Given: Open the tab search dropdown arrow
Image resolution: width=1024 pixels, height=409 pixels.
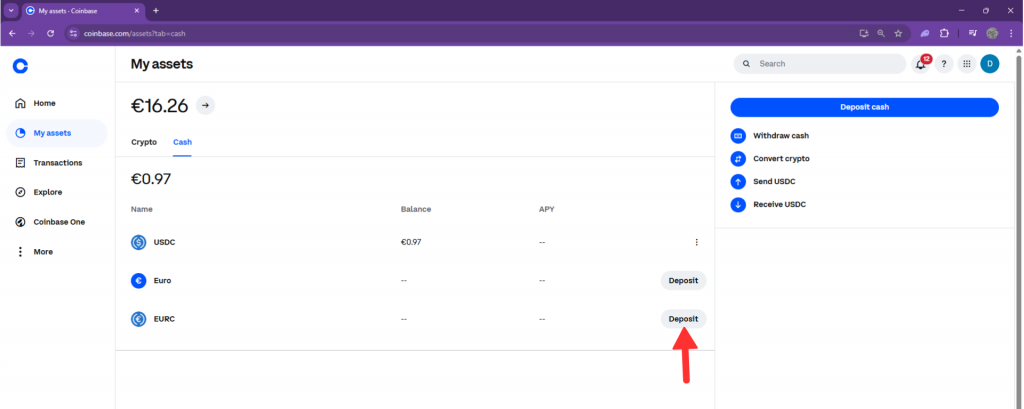Looking at the screenshot, I should pyautogui.click(x=11, y=10).
